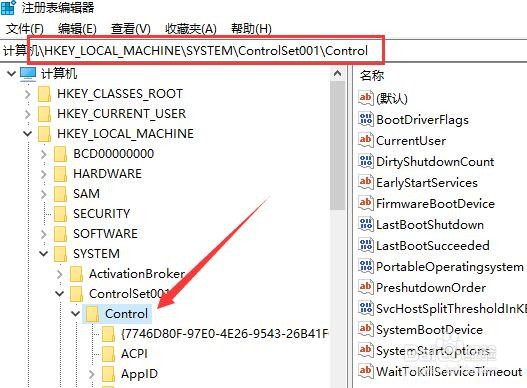
Task: Click the BootDriverFlags binary value icon
Action: click(x=366, y=119)
